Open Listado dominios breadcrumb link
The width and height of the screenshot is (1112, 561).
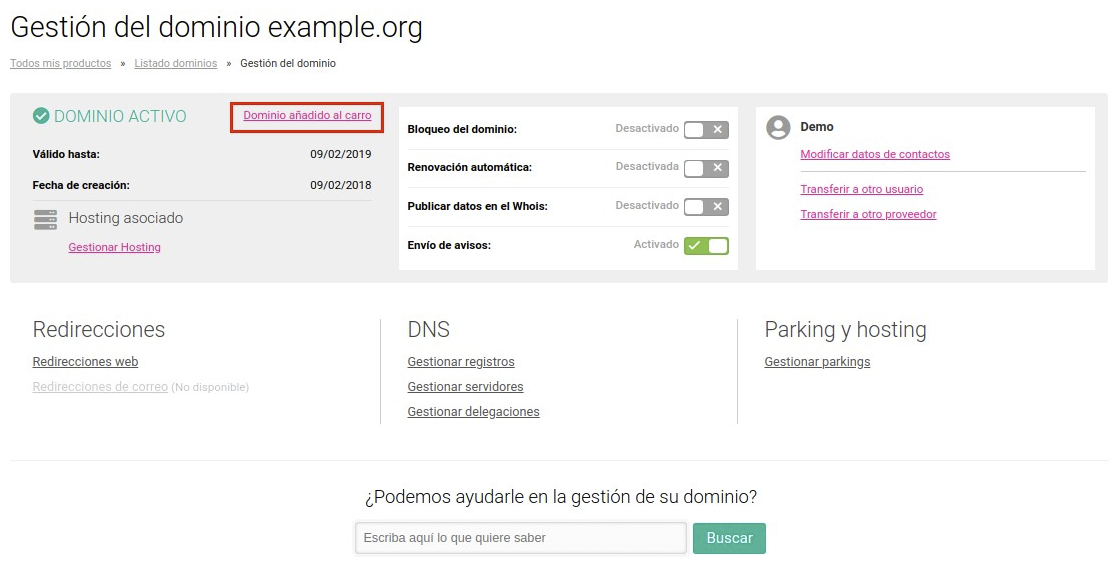pyautogui.click(x=176, y=63)
